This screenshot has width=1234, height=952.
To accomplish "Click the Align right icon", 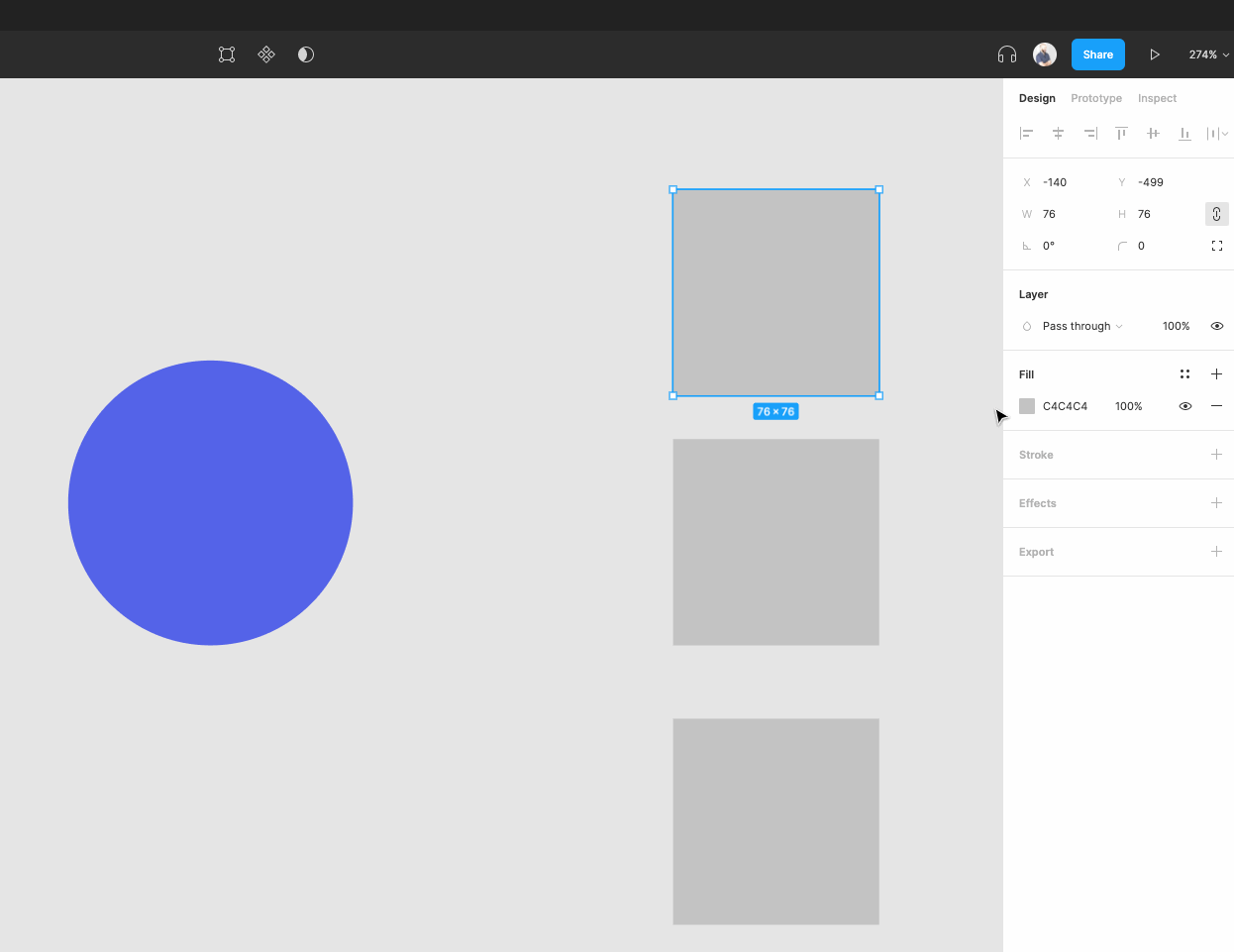I will point(1090,133).
